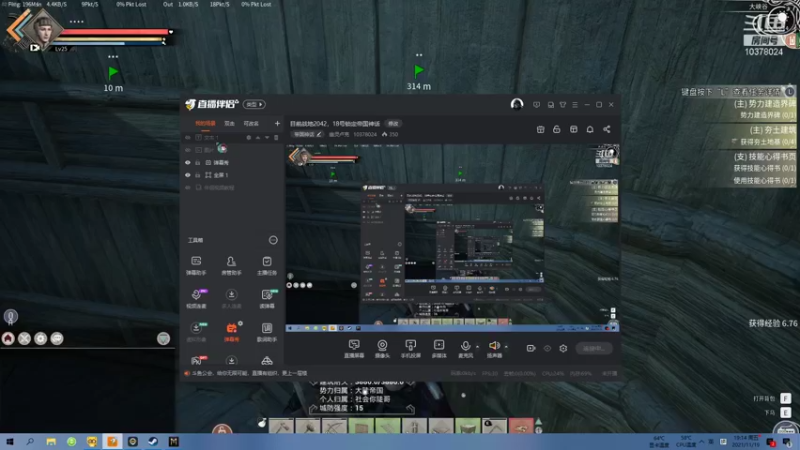Click the message icon left of title bar shirt
The height and width of the screenshot is (450, 800).
pyautogui.click(x=551, y=105)
